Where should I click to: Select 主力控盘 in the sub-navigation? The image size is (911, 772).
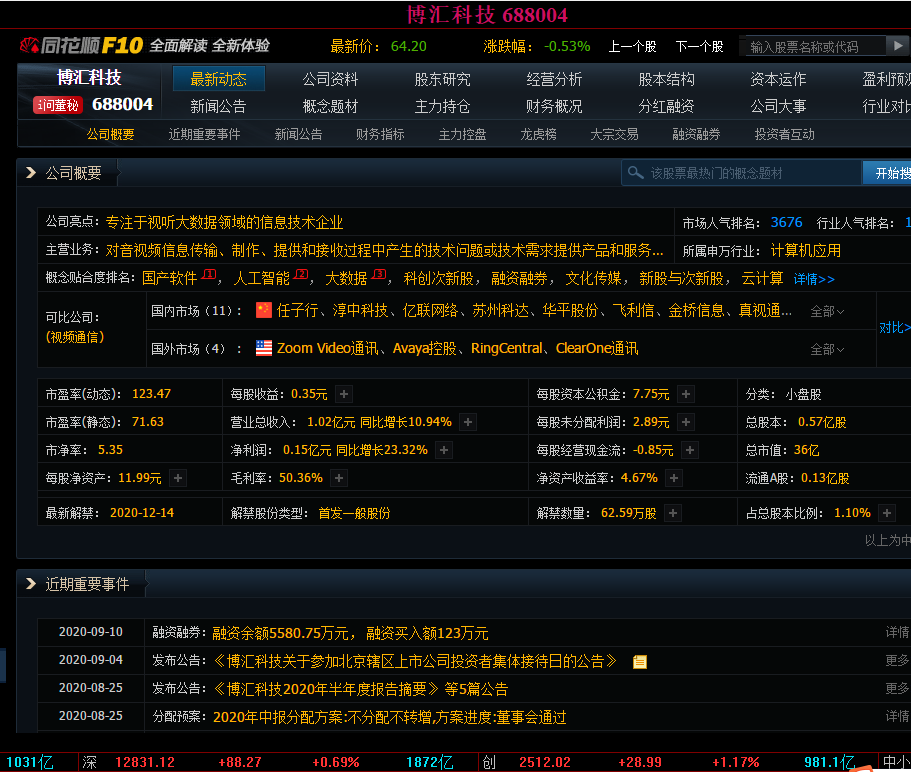click(x=462, y=135)
